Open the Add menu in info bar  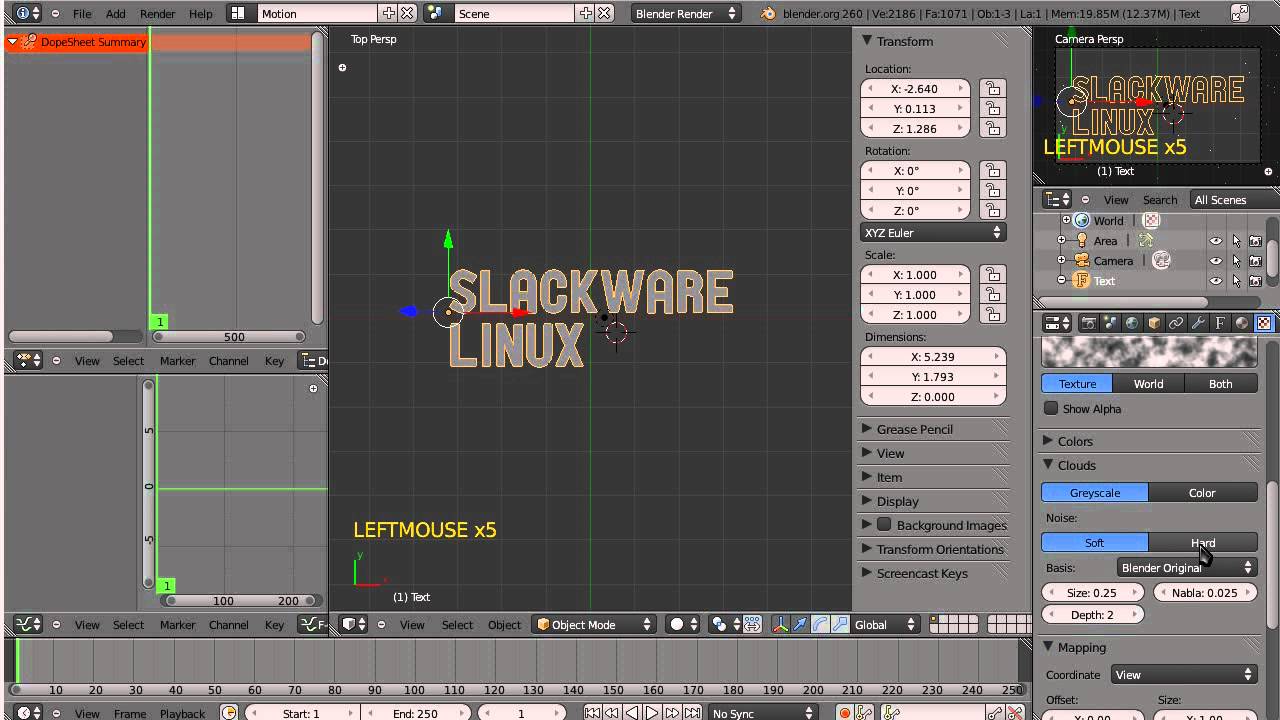116,14
